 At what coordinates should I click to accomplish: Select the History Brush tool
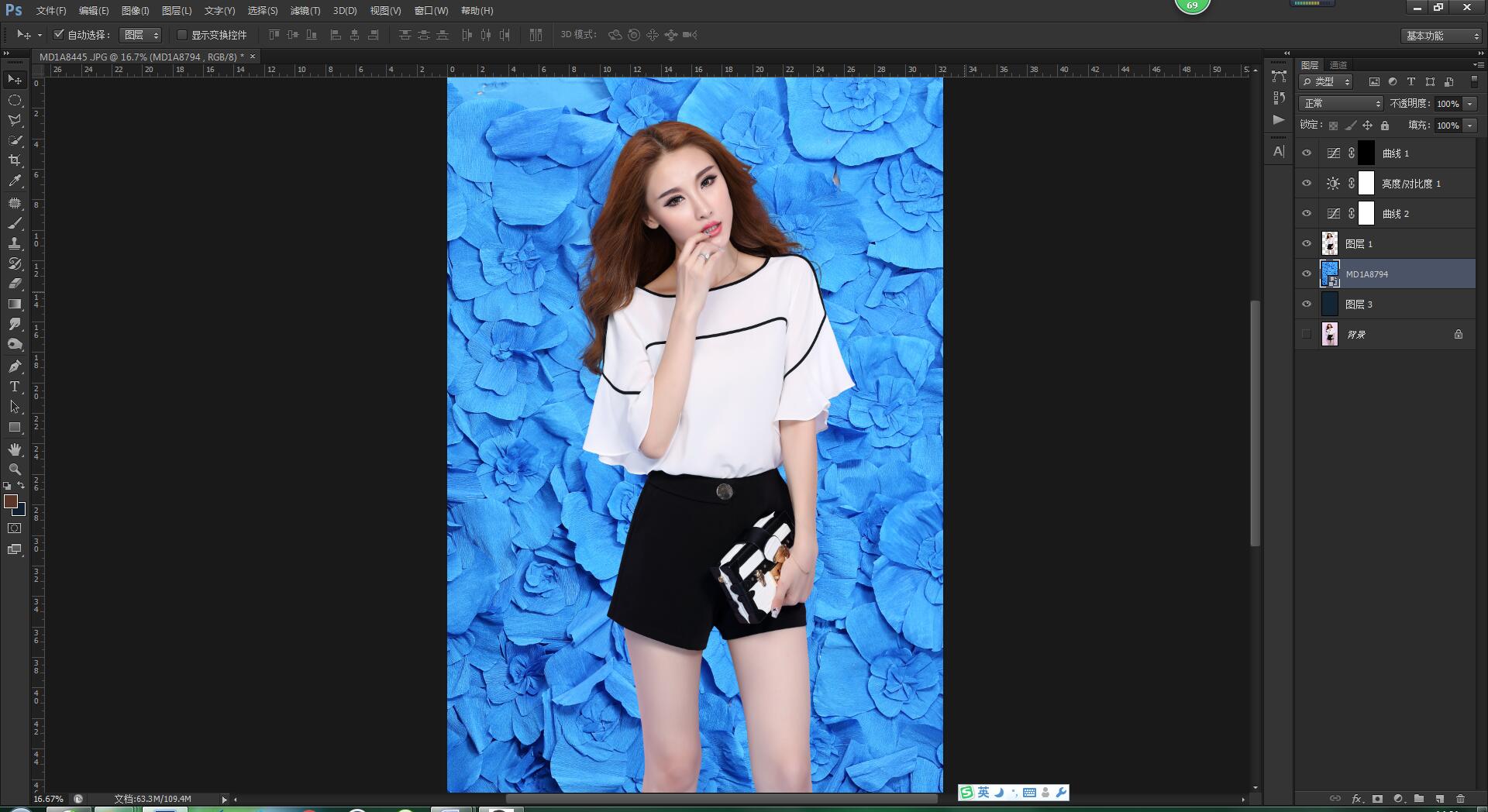click(15, 263)
